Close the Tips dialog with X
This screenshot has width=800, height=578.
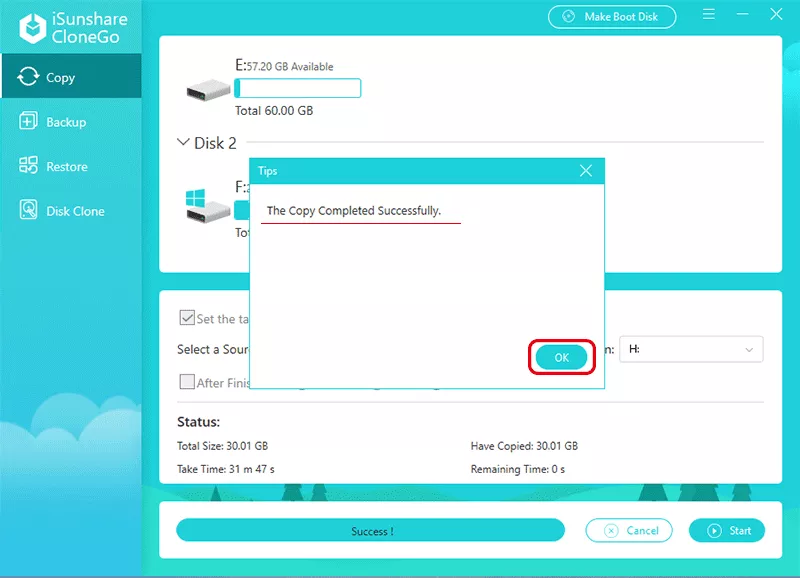point(586,171)
